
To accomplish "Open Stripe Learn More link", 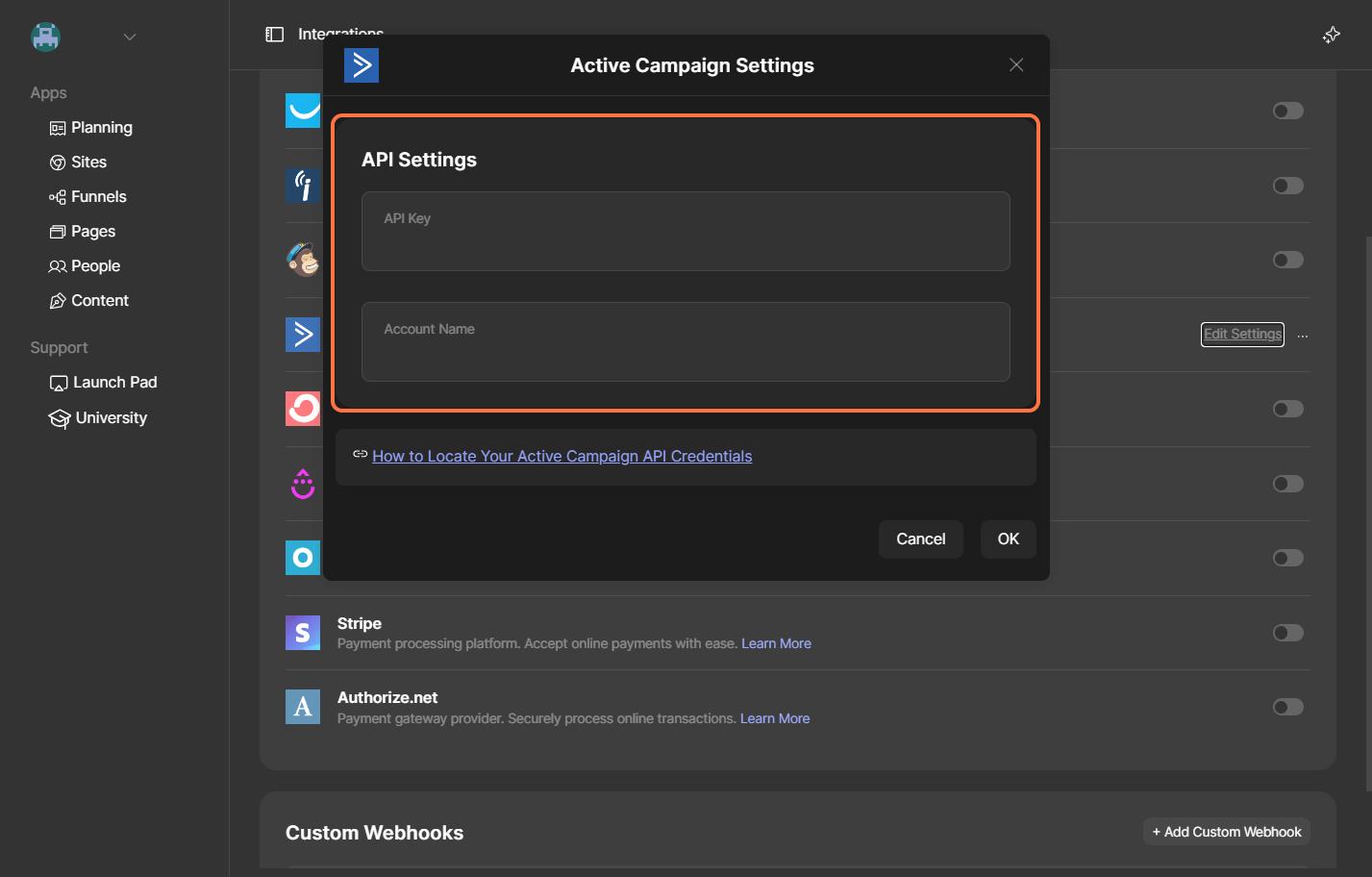I will pos(776,643).
